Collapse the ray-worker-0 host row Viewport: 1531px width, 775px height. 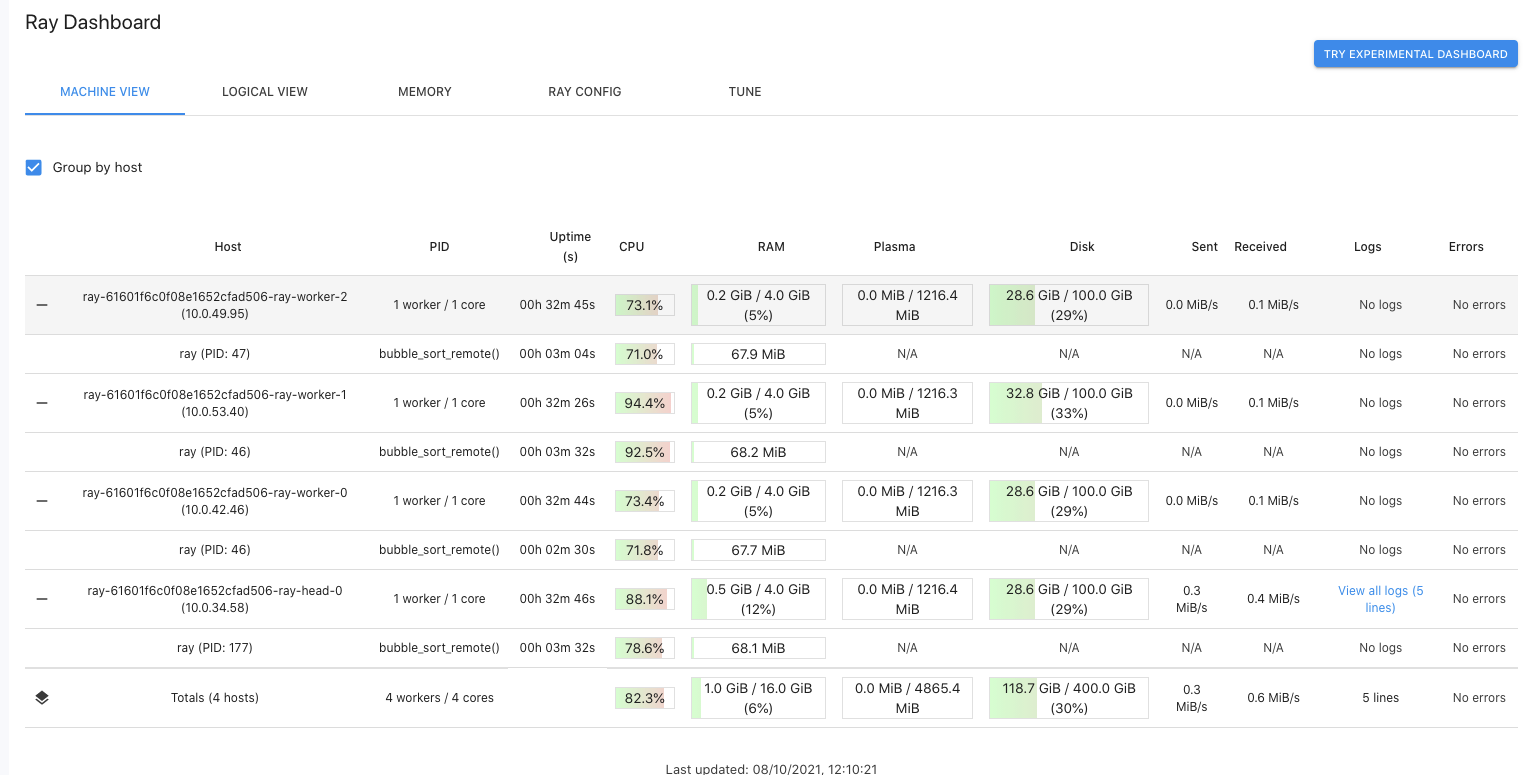click(41, 500)
